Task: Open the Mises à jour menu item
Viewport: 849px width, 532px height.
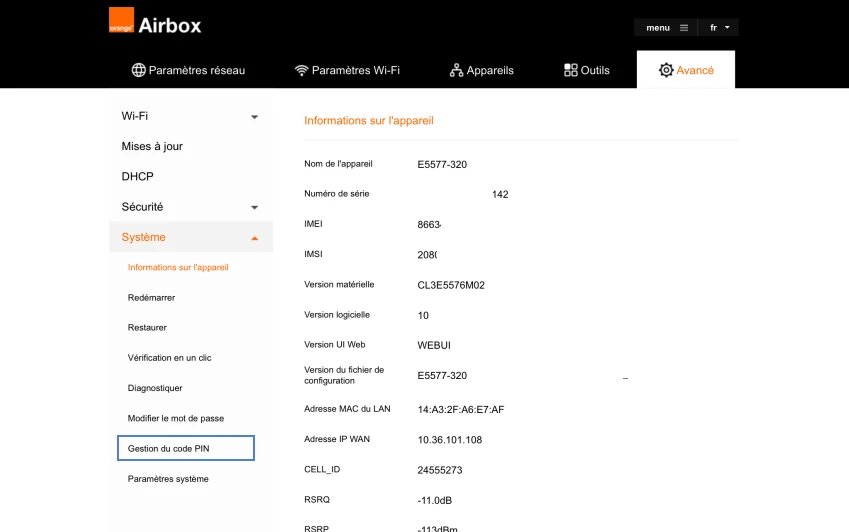Action: coord(152,146)
